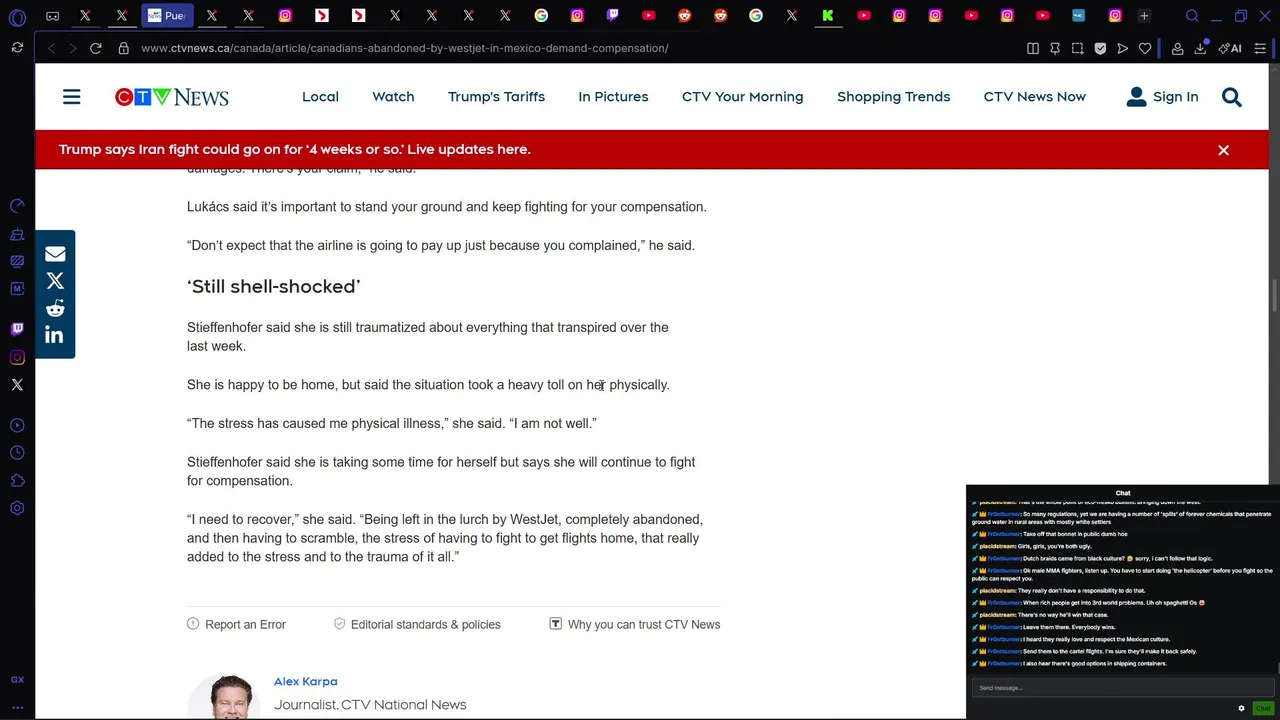Open the ad blocker shield icon
The width and height of the screenshot is (1280, 720).
click(x=1100, y=48)
